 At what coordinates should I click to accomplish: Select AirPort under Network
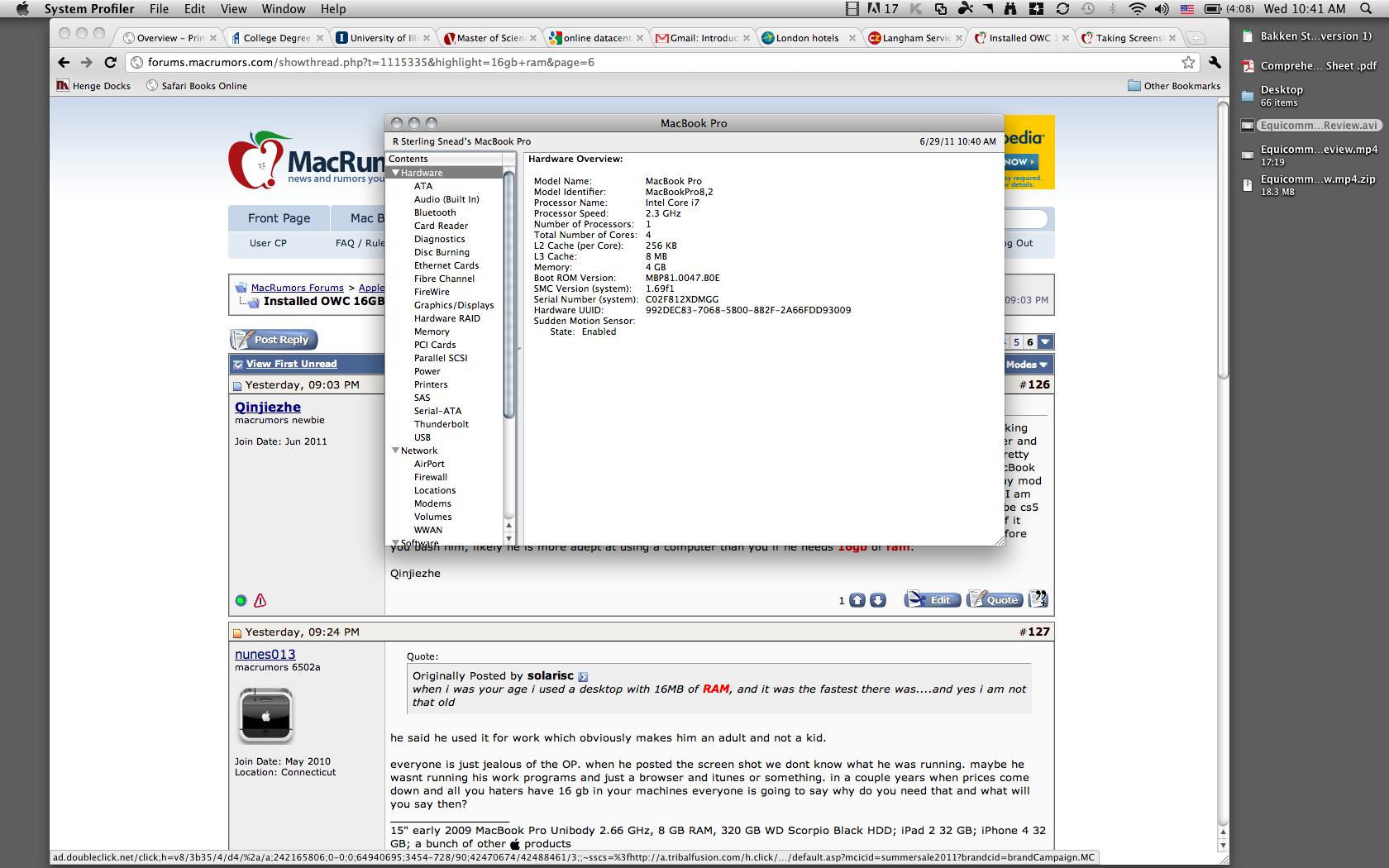click(x=429, y=464)
